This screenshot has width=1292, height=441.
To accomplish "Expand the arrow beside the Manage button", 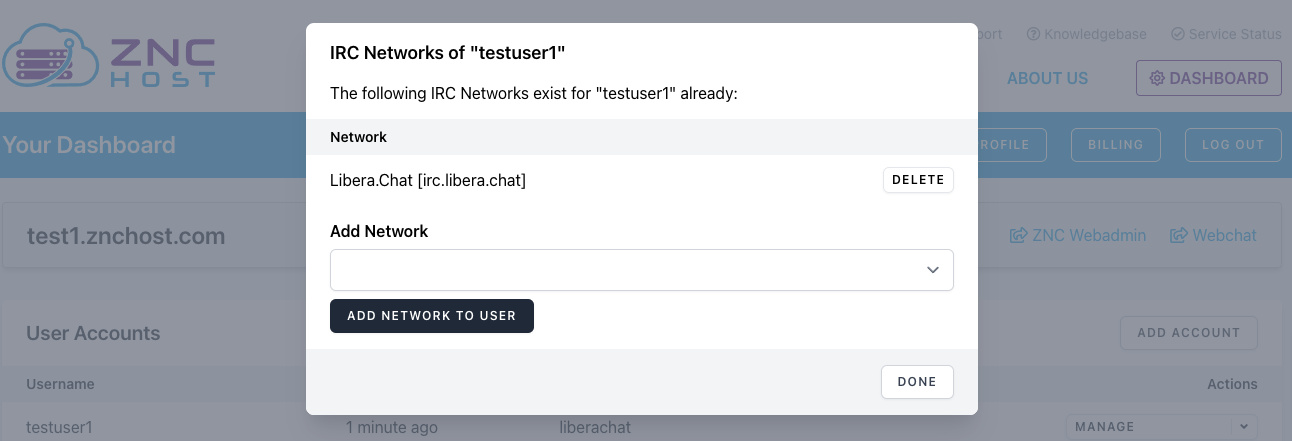I will point(1245,427).
